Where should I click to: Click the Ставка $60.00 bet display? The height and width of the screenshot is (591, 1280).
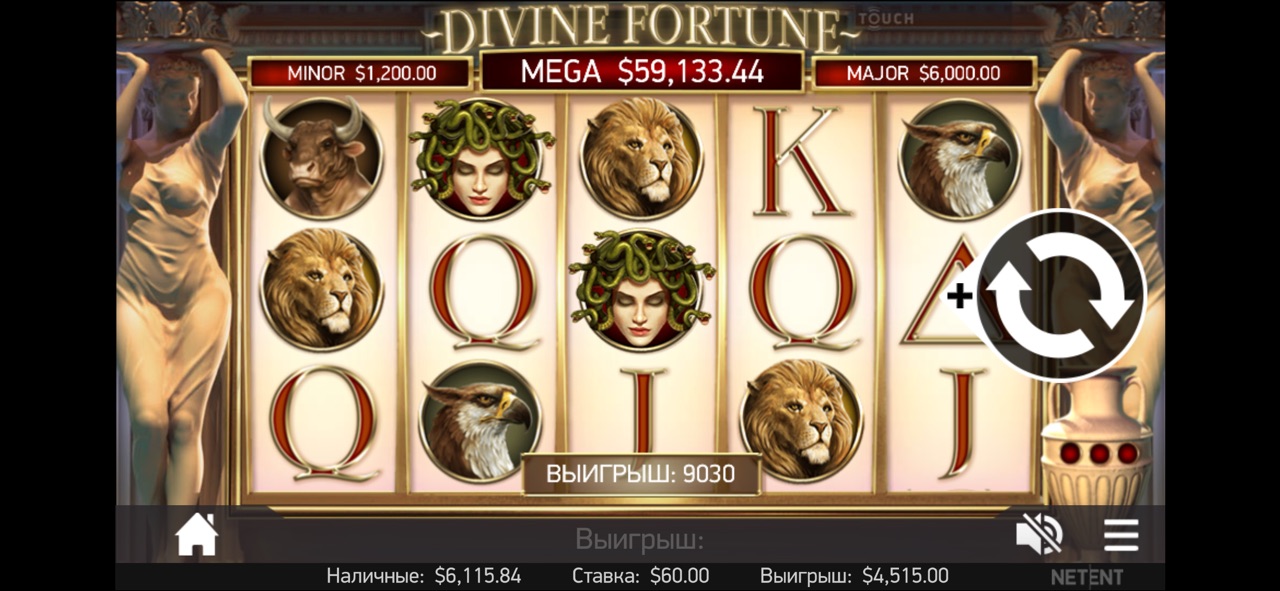[x=640, y=576]
